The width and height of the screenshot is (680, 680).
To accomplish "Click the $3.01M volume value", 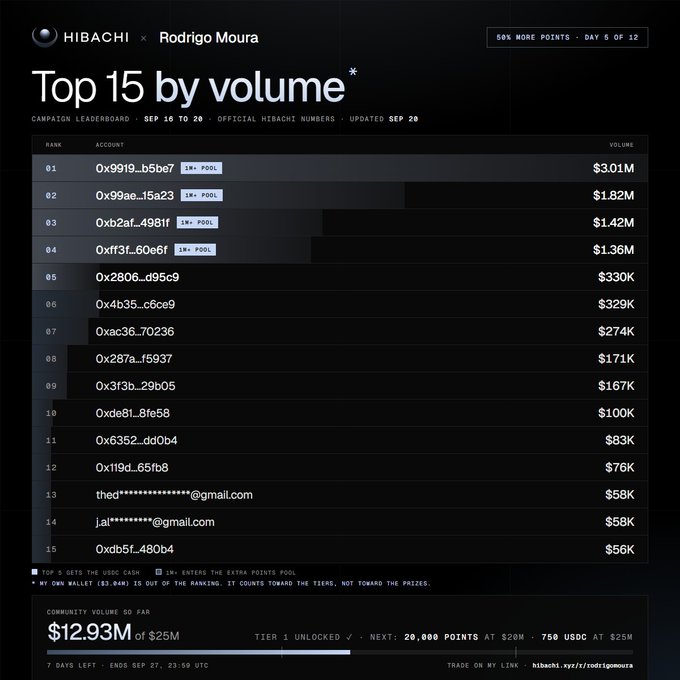I will pos(613,168).
